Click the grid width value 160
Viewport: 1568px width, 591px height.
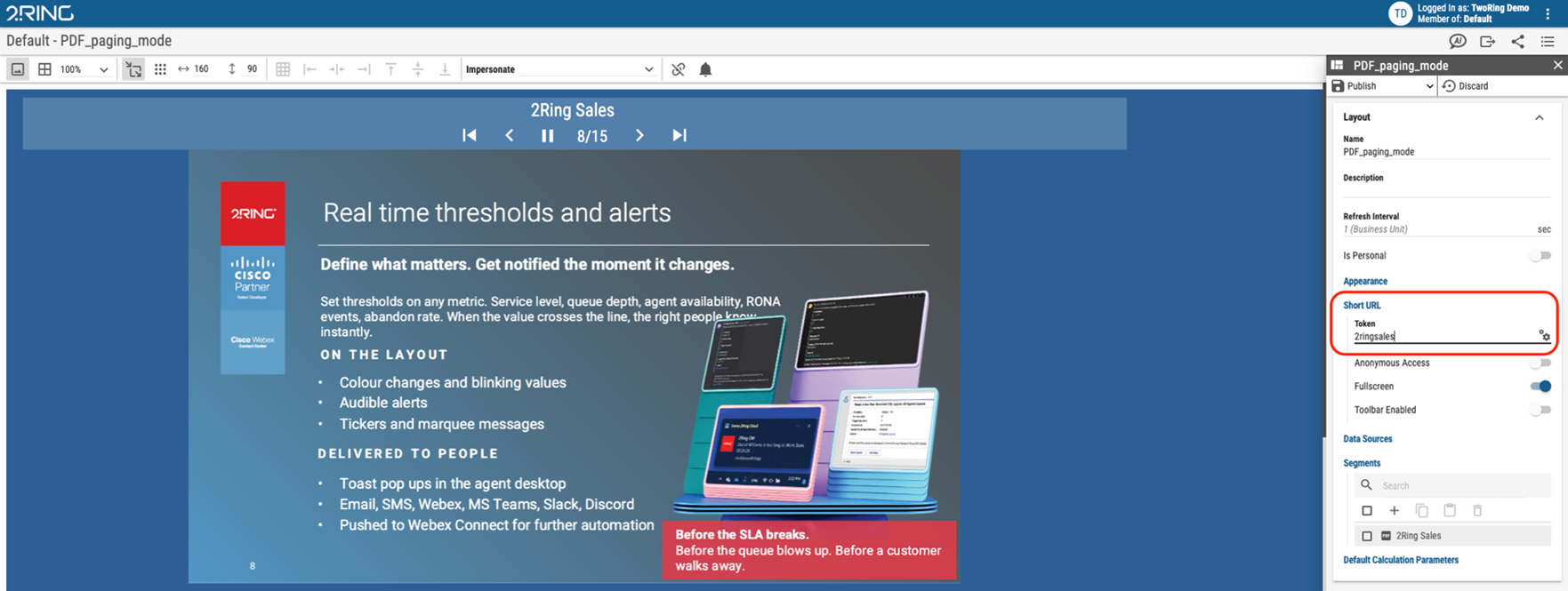point(201,69)
